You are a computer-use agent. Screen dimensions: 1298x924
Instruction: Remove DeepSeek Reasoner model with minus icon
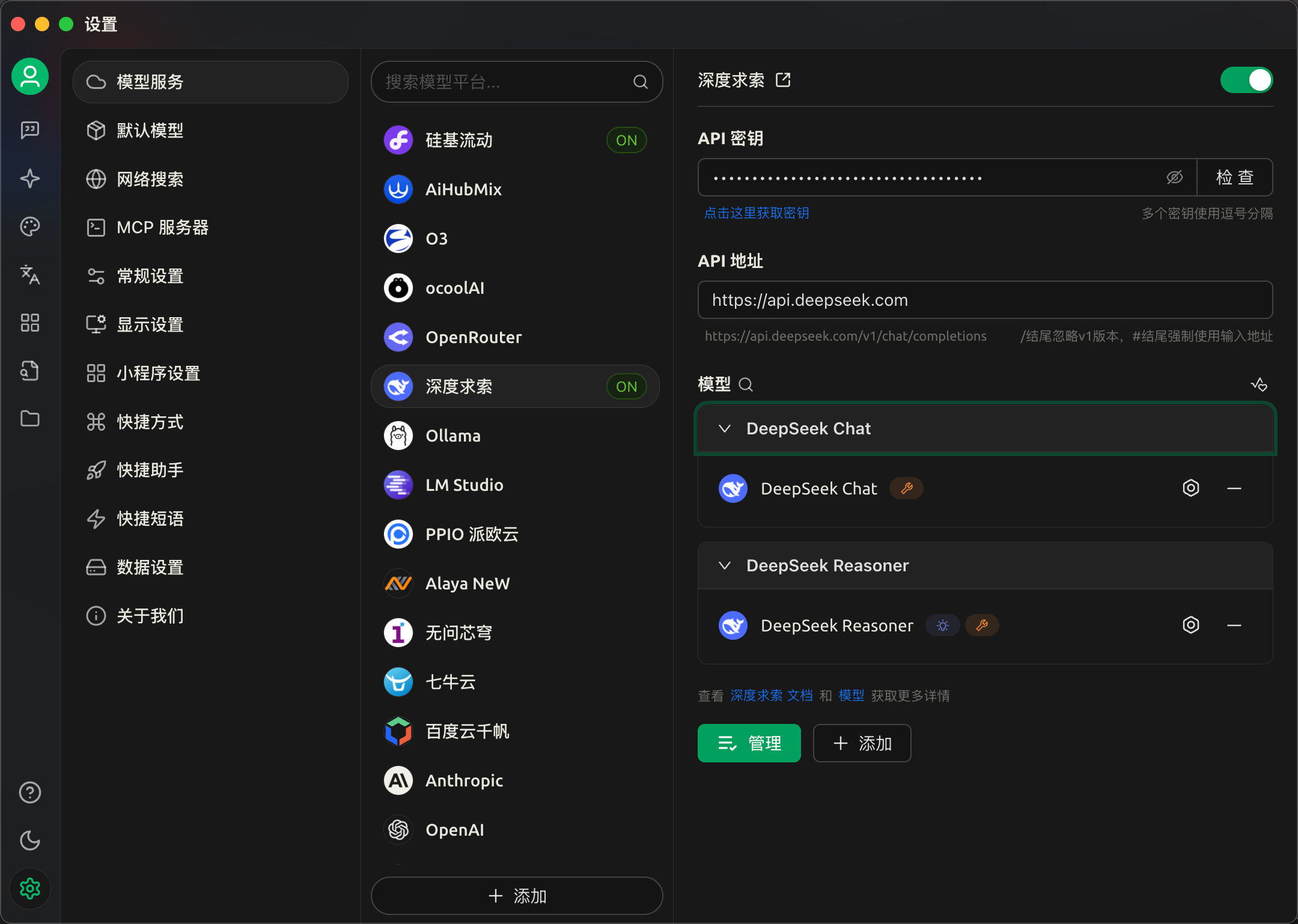click(1234, 625)
